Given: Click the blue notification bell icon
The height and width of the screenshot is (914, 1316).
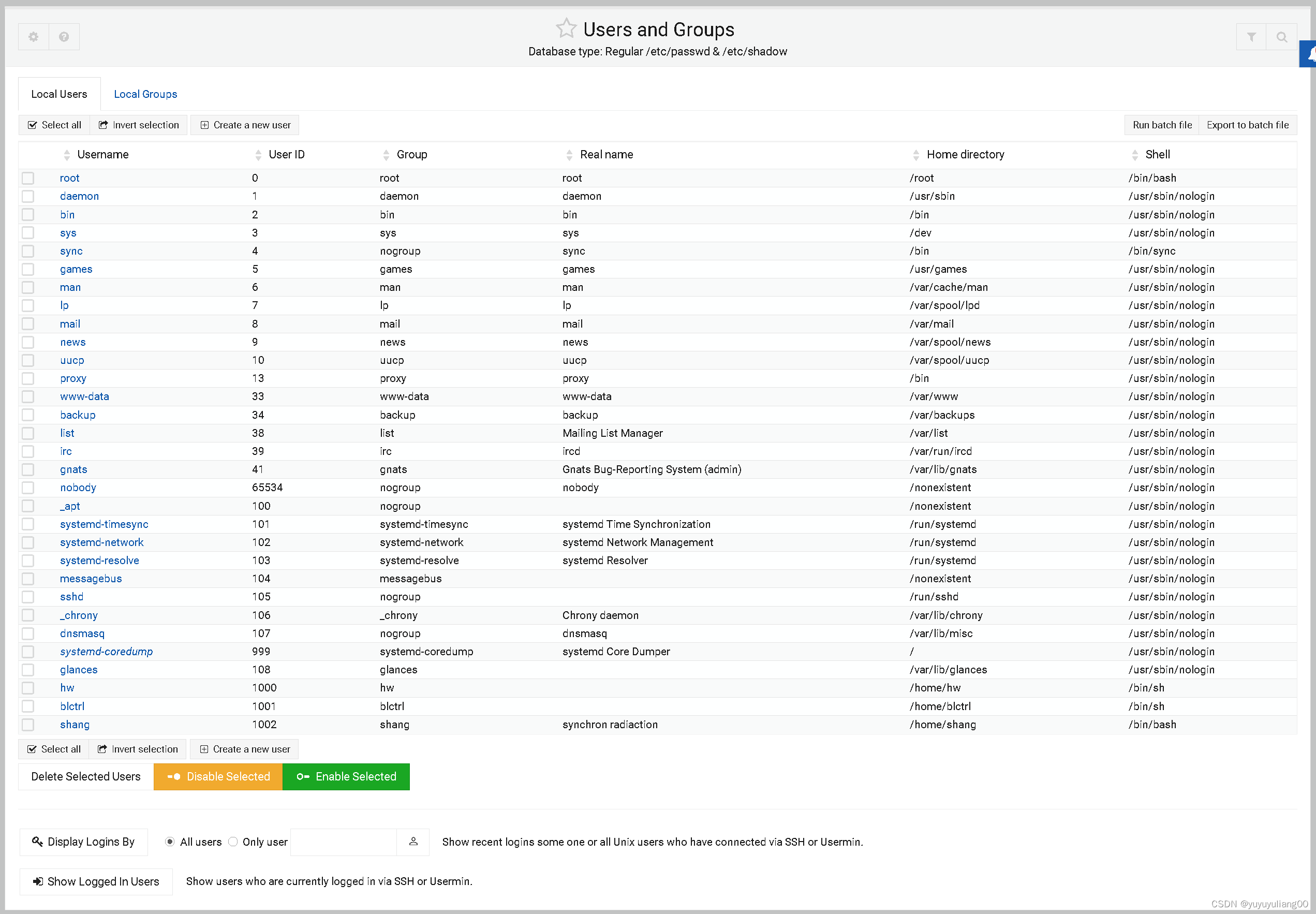Looking at the screenshot, I should [1310, 54].
